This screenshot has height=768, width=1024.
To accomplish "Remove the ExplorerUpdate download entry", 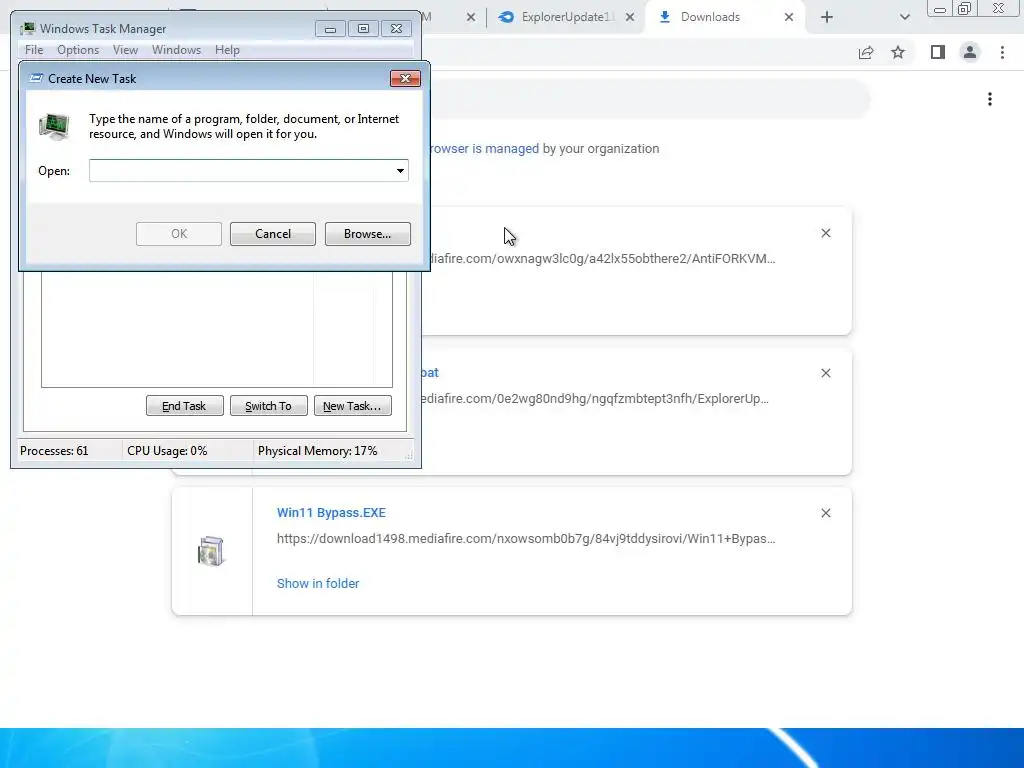I will pos(825,373).
